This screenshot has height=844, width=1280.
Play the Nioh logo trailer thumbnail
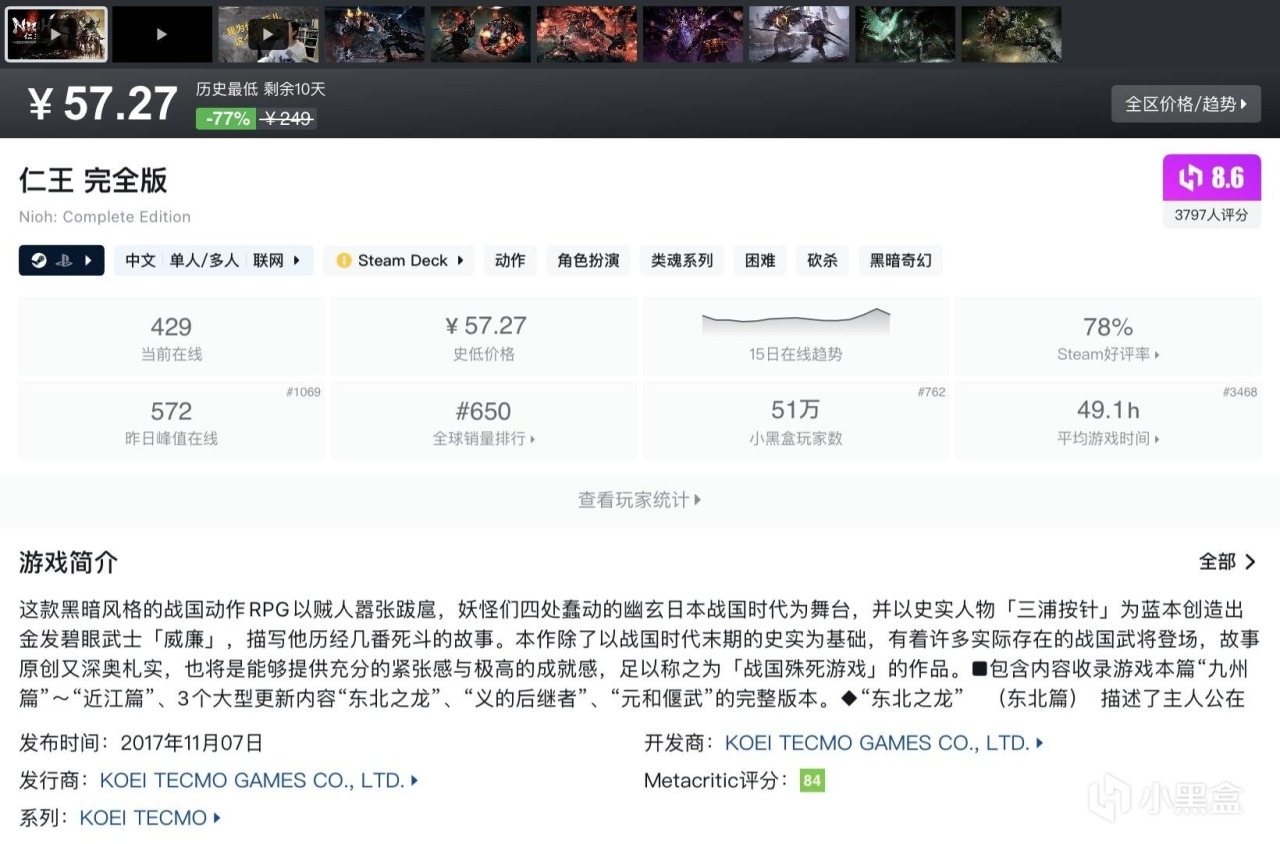click(x=56, y=34)
